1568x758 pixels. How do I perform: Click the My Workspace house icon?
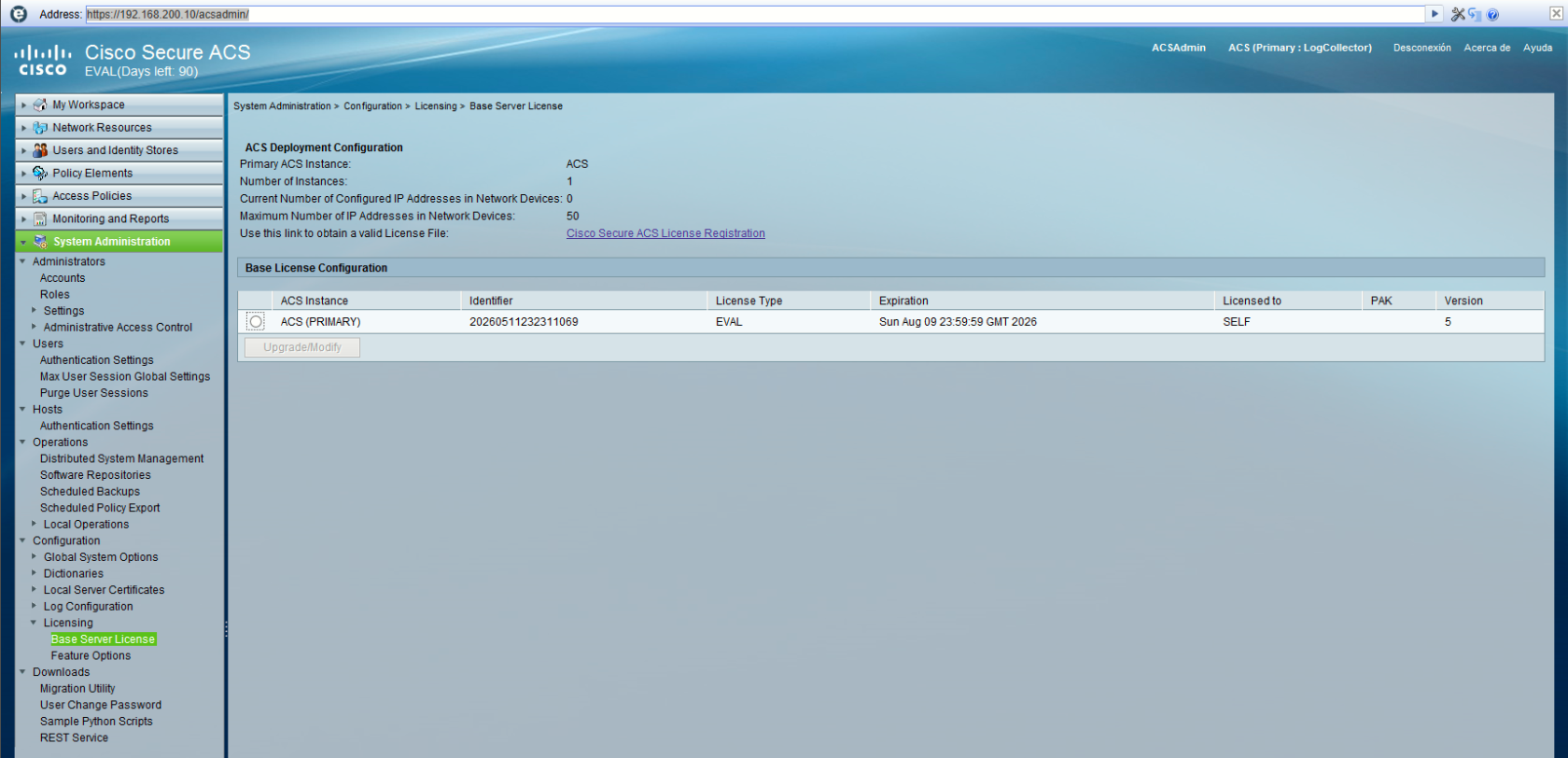click(40, 105)
